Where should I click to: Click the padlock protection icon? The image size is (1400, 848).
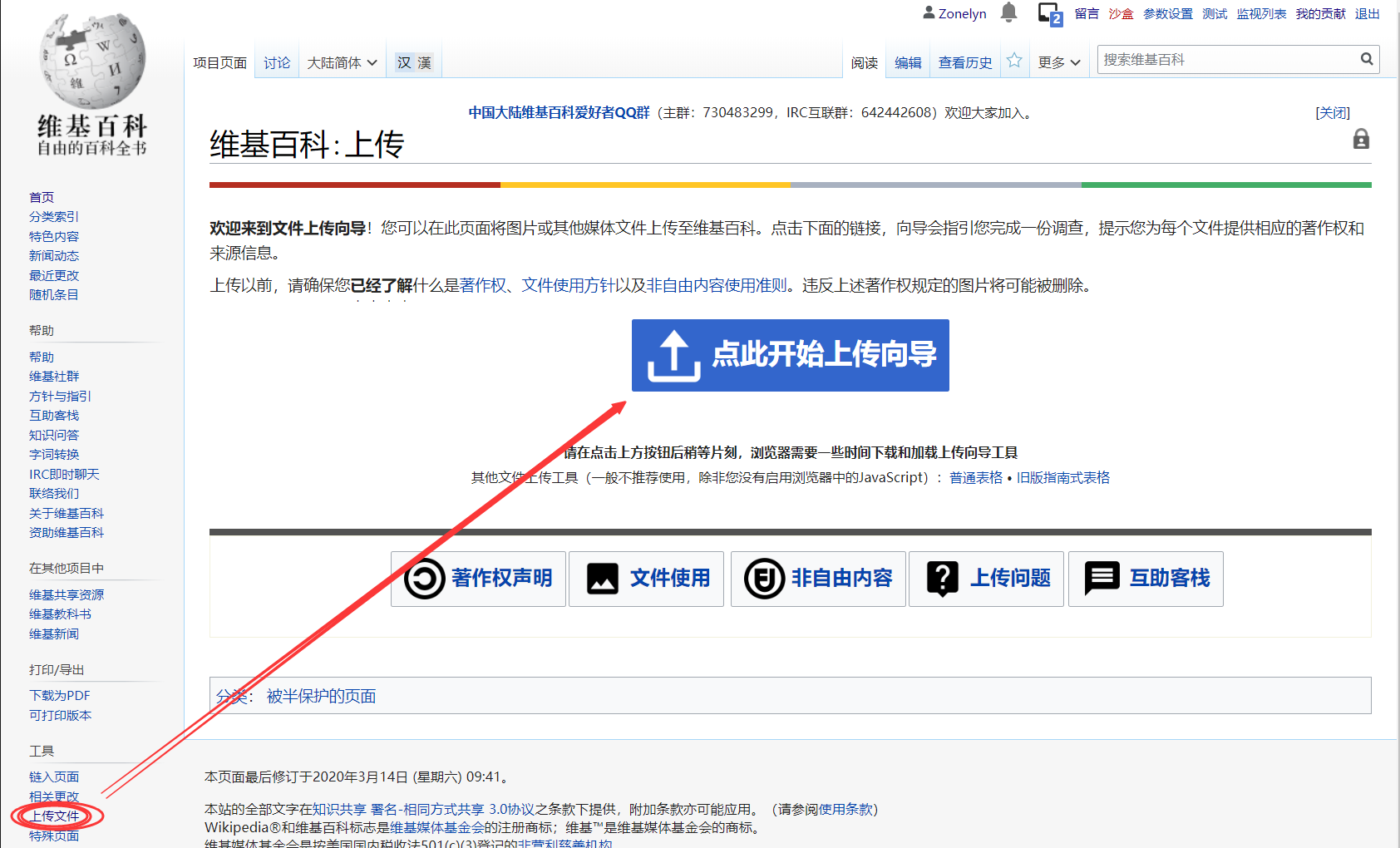pos(1361,139)
